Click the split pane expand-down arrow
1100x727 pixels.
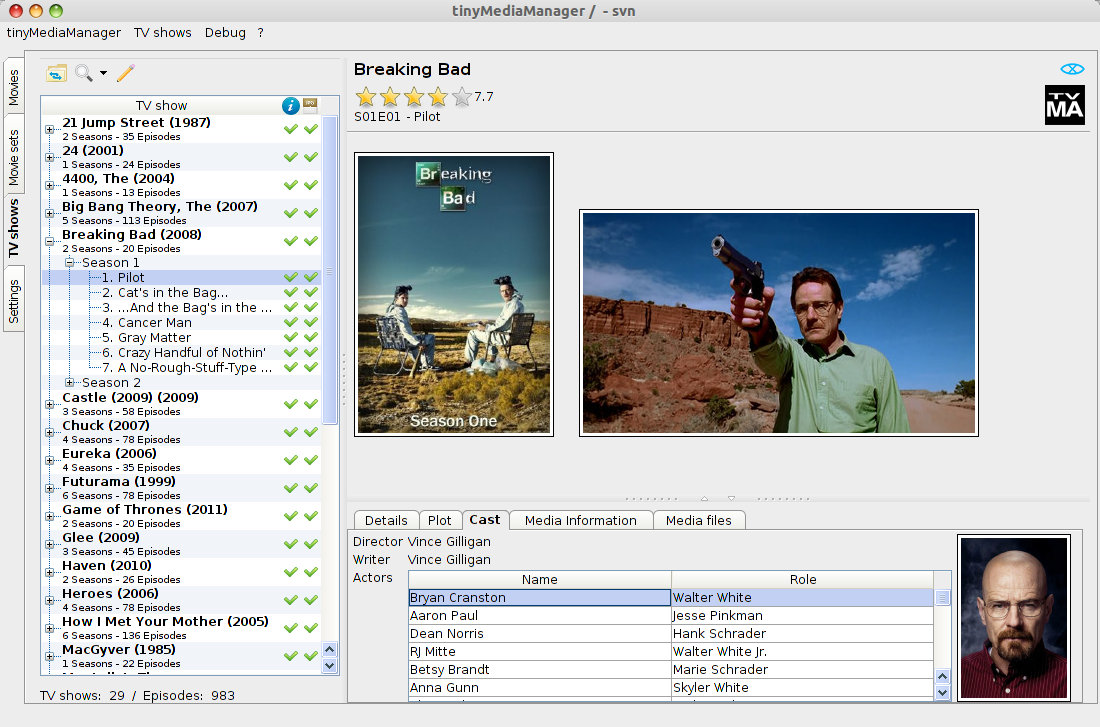[731, 498]
